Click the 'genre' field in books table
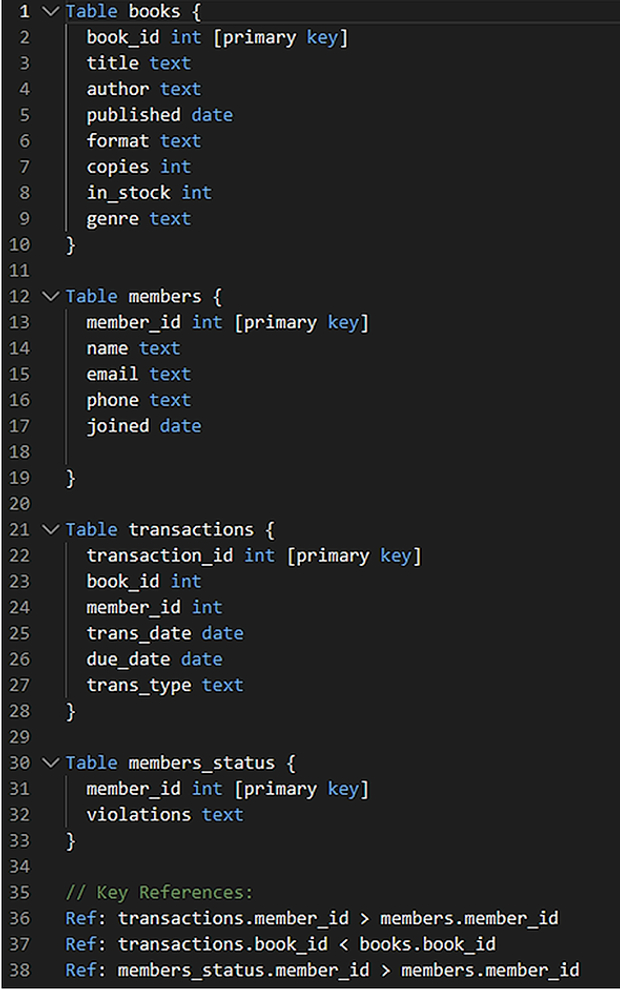Viewport: 620px width, 989px height. [112, 218]
